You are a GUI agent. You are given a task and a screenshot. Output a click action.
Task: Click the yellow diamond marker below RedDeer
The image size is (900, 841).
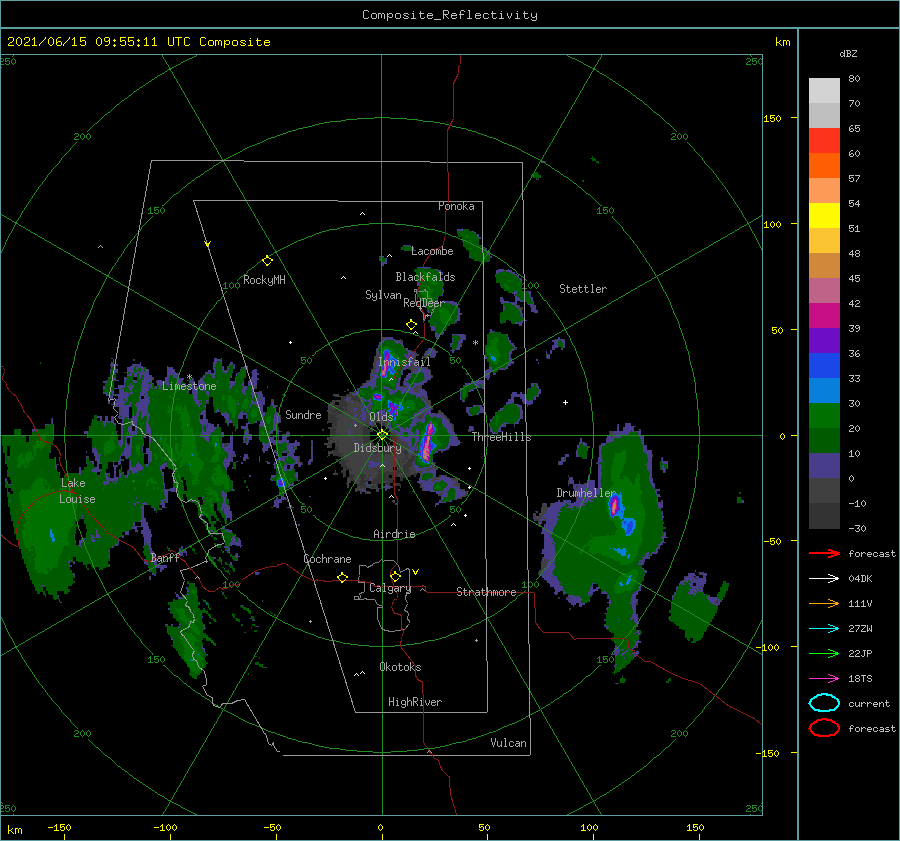[x=411, y=325]
